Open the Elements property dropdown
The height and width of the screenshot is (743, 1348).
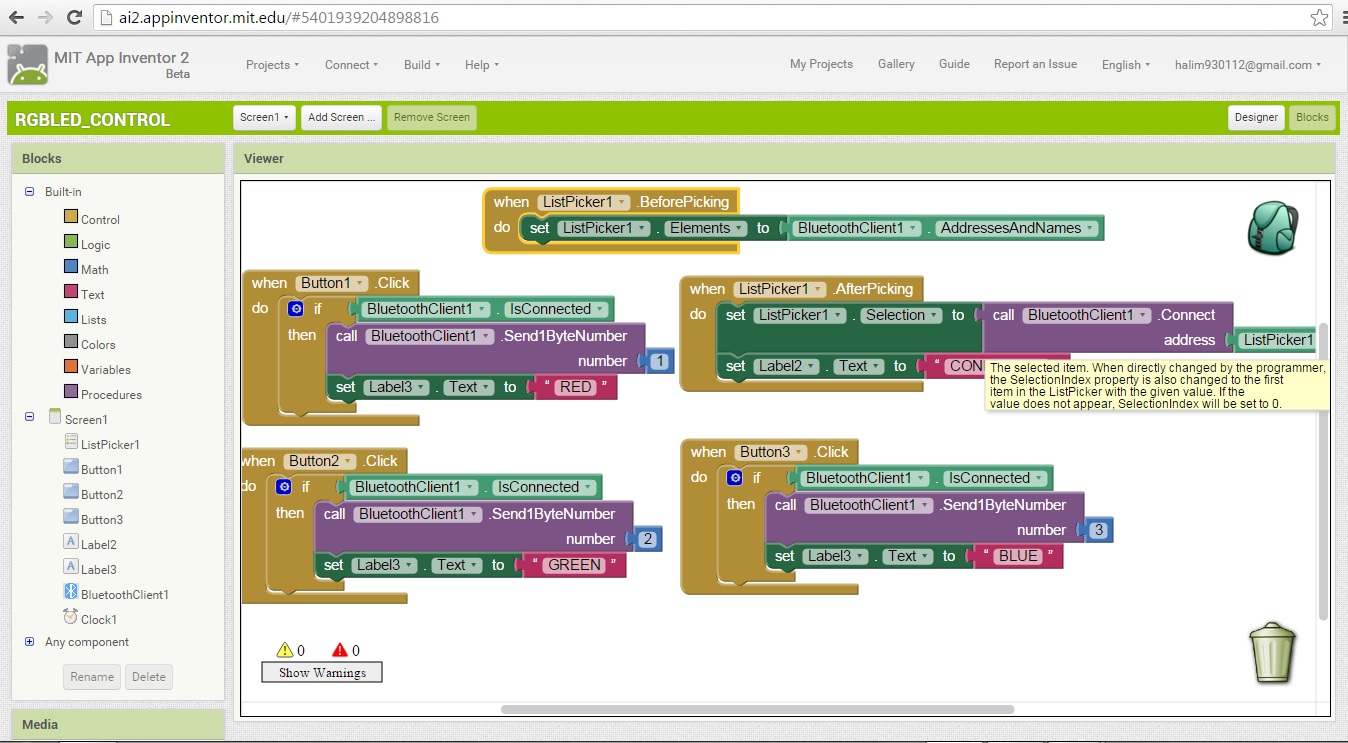[x=707, y=228]
